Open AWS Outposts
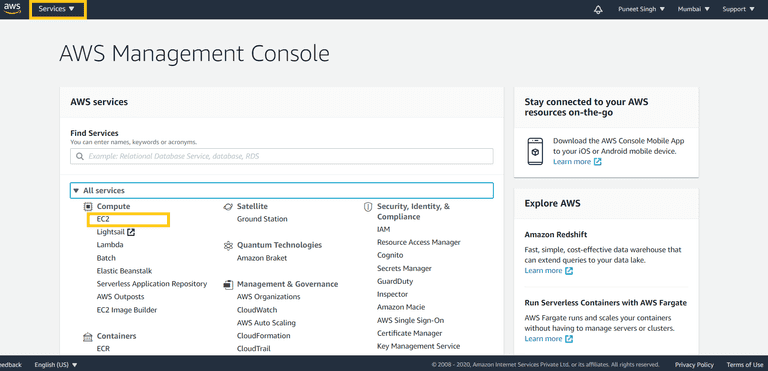Image resolution: width=768 pixels, height=371 pixels. (120, 297)
